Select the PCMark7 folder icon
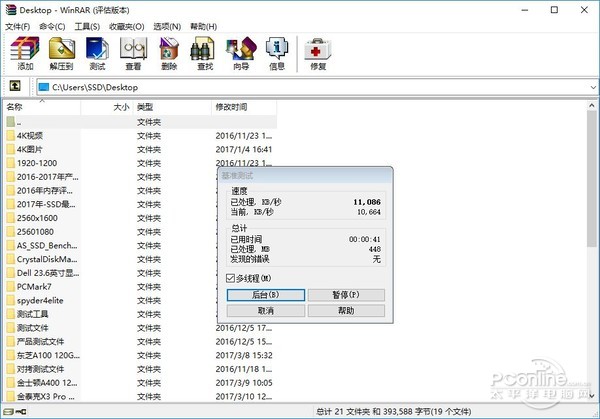The image size is (600, 419). pyautogui.click(x=11, y=287)
